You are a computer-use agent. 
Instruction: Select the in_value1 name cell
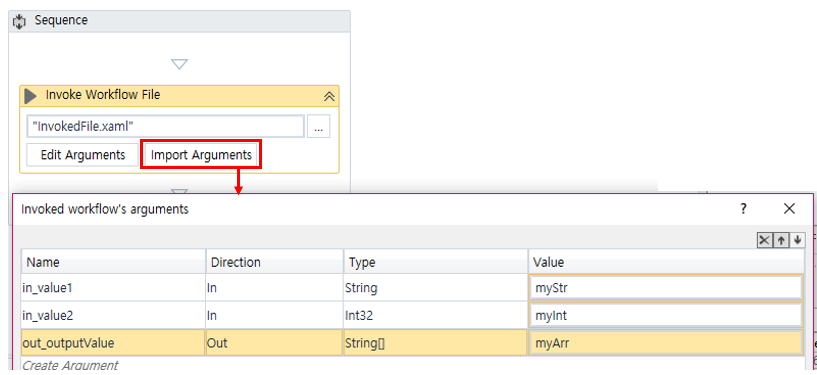click(x=113, y=288)
